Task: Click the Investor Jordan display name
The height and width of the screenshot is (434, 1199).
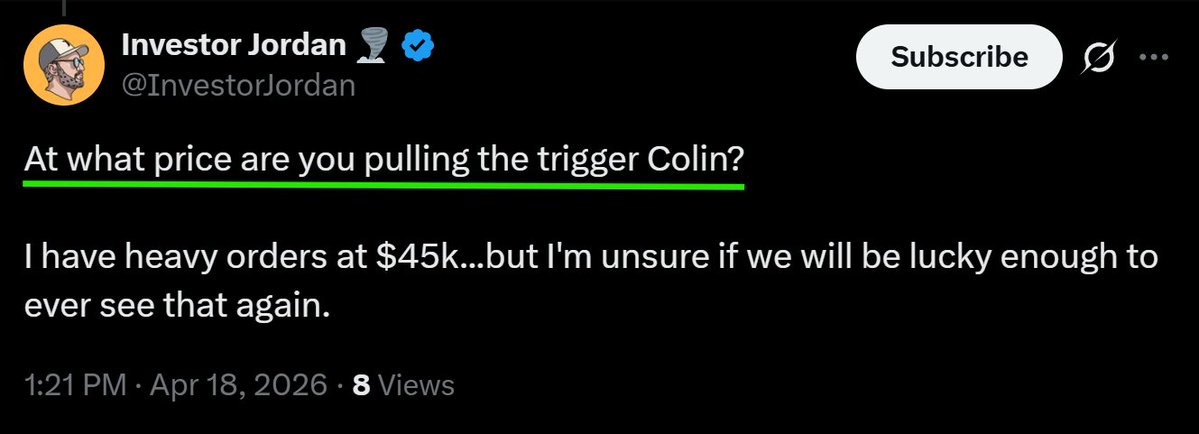Action: 232,46
